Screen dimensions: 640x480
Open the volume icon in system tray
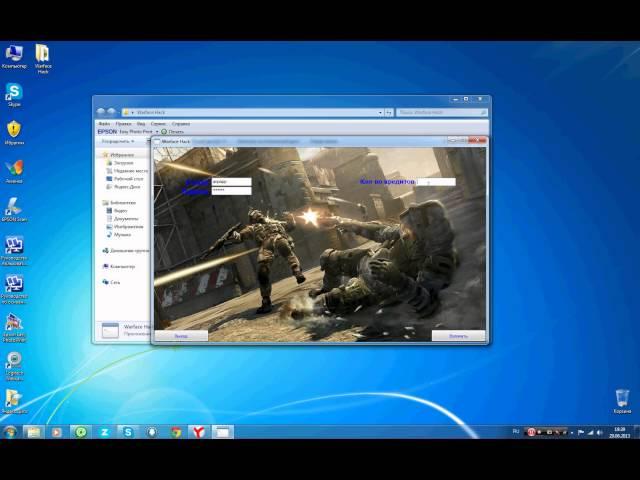pos(600,432)
